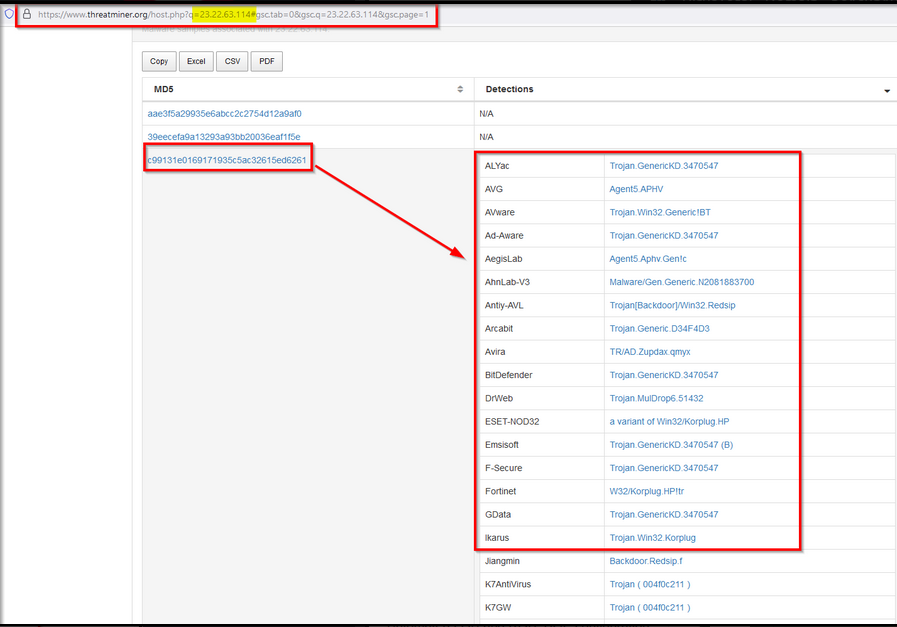The image size is (897, 627).
Task: Open K7AntiVirus Trojan ( 004f0c211 ) link
Action: point(650,584)
